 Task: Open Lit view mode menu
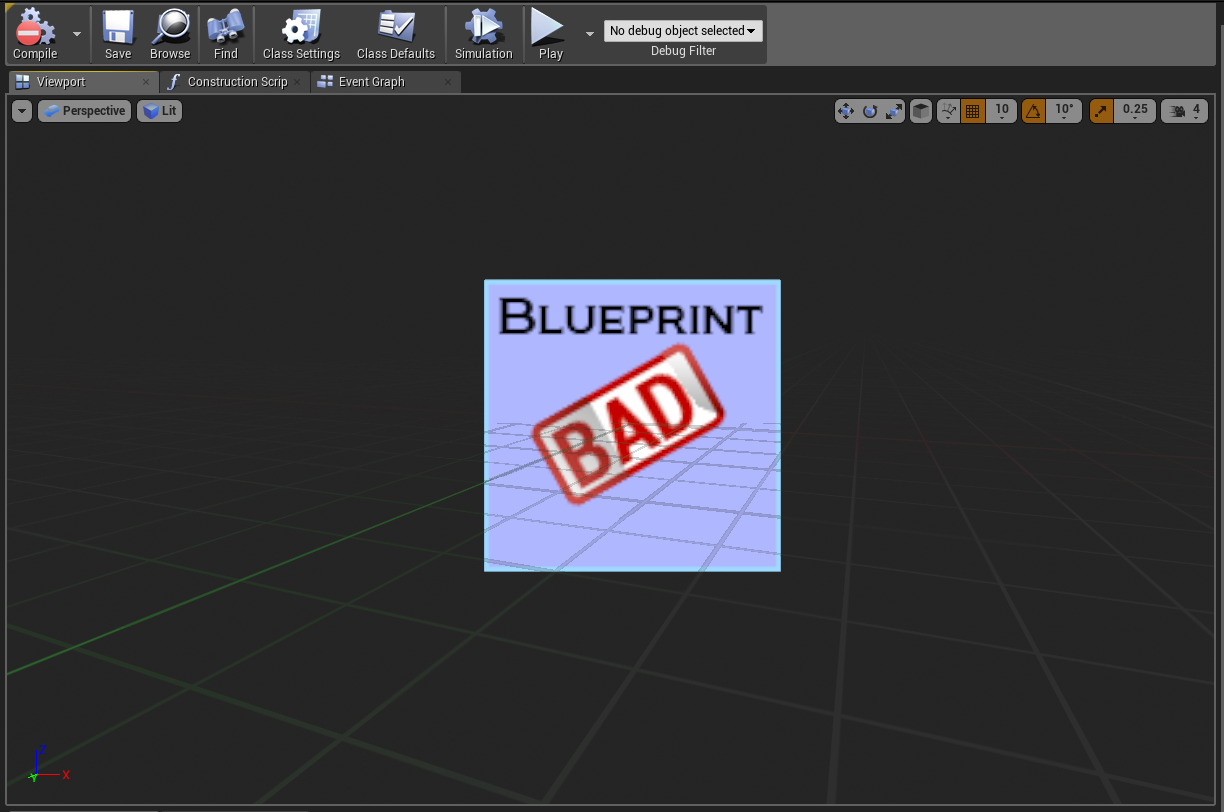(160, 111)
